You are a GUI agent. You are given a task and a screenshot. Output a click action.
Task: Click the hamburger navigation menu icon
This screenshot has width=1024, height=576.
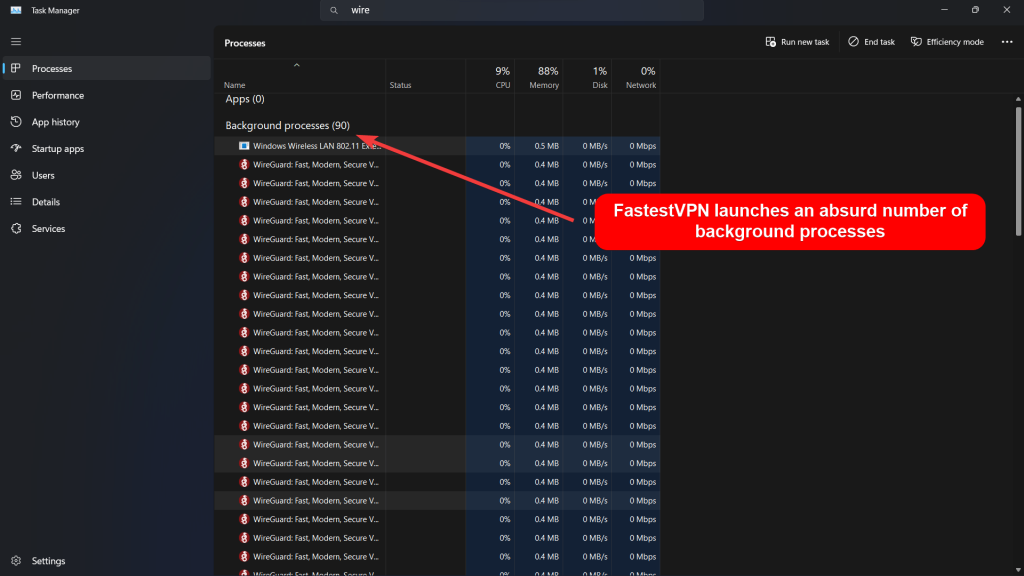(16, 41)
